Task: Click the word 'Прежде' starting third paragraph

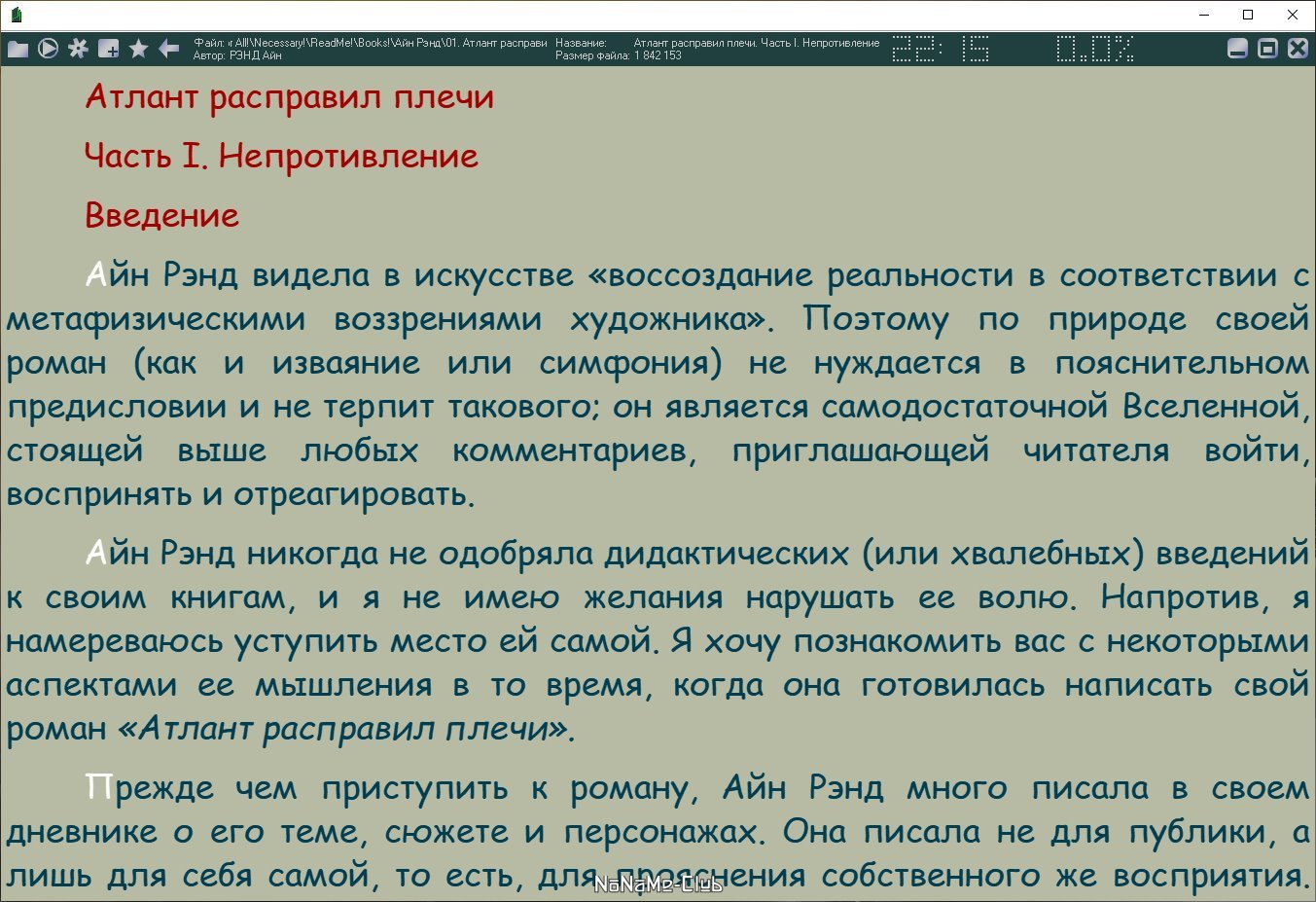Action: 149,788
